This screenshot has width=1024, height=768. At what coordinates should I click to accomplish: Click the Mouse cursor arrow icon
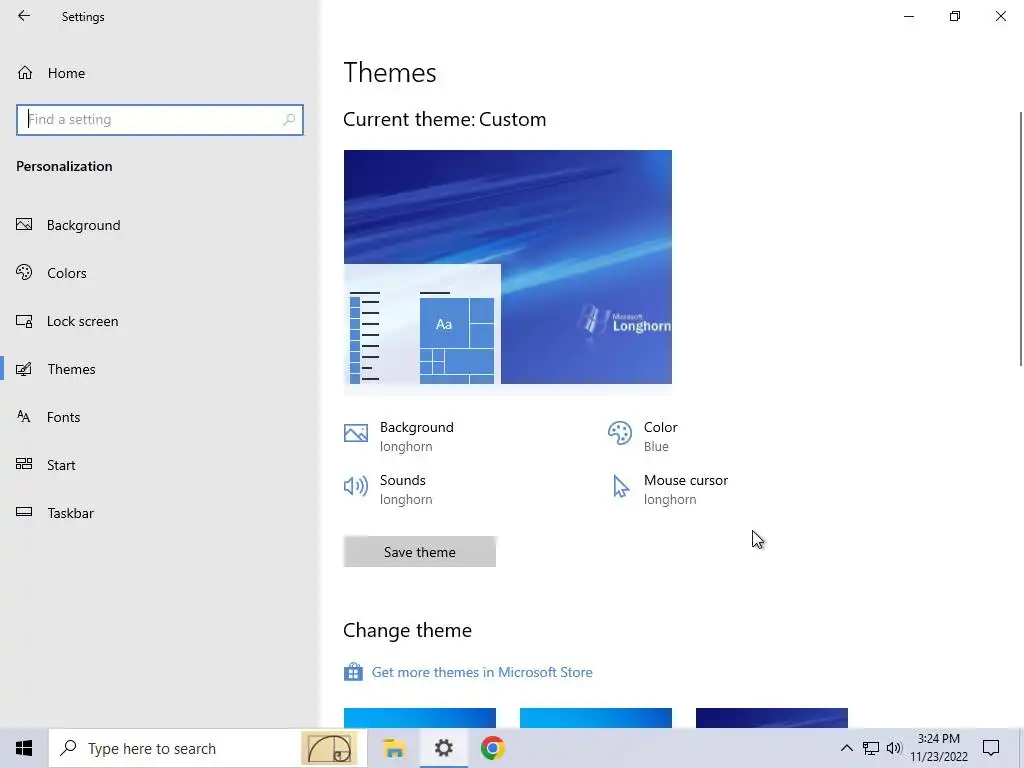tap(620, 487)
